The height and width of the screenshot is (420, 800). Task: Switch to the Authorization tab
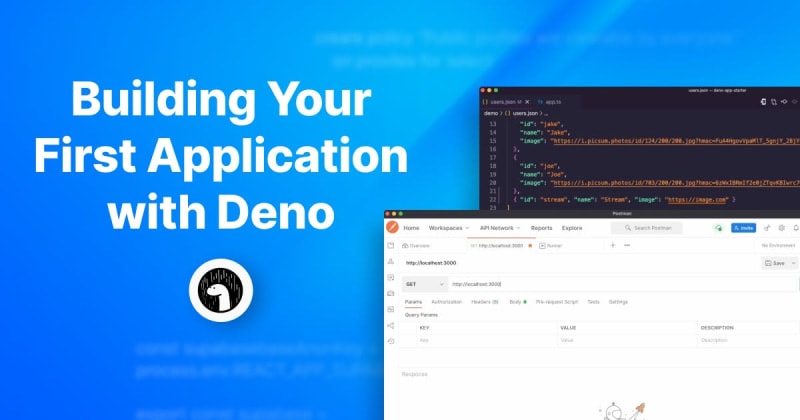tap(446, 301)
